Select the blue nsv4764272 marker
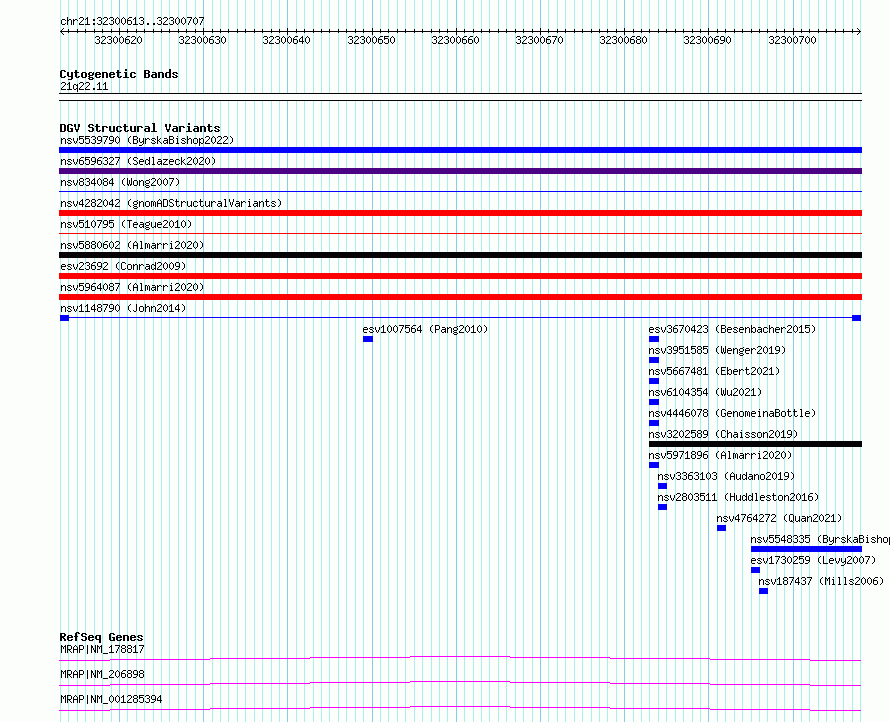Screen dimensions: 890x722 coord(721,528)
